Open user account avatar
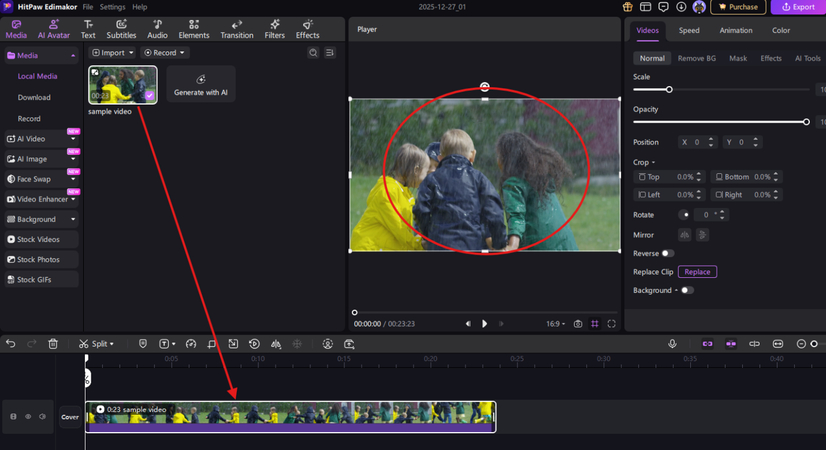The image size is (826, 450). point(699,7)
